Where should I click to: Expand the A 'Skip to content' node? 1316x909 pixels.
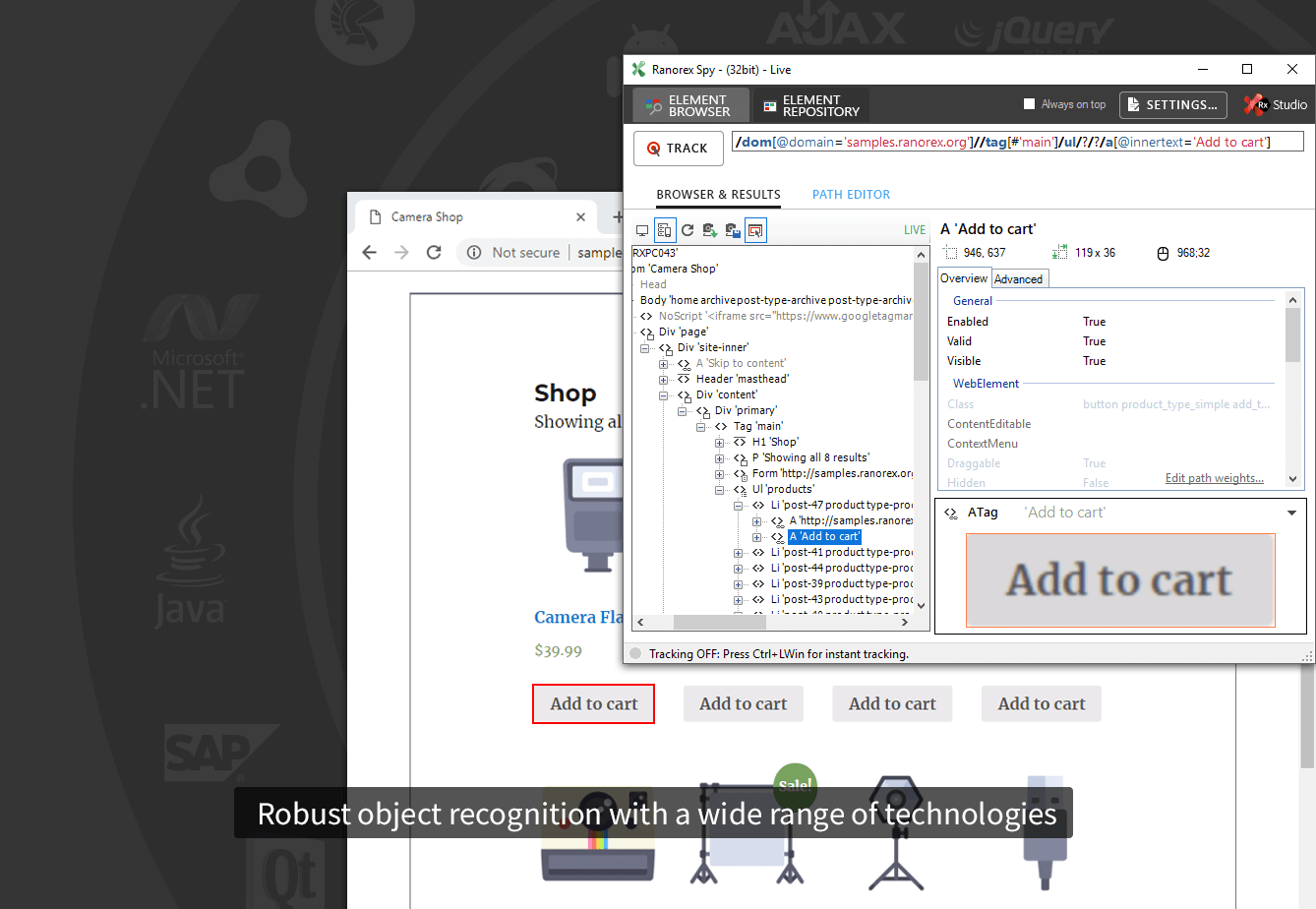[x=664, y=363]
